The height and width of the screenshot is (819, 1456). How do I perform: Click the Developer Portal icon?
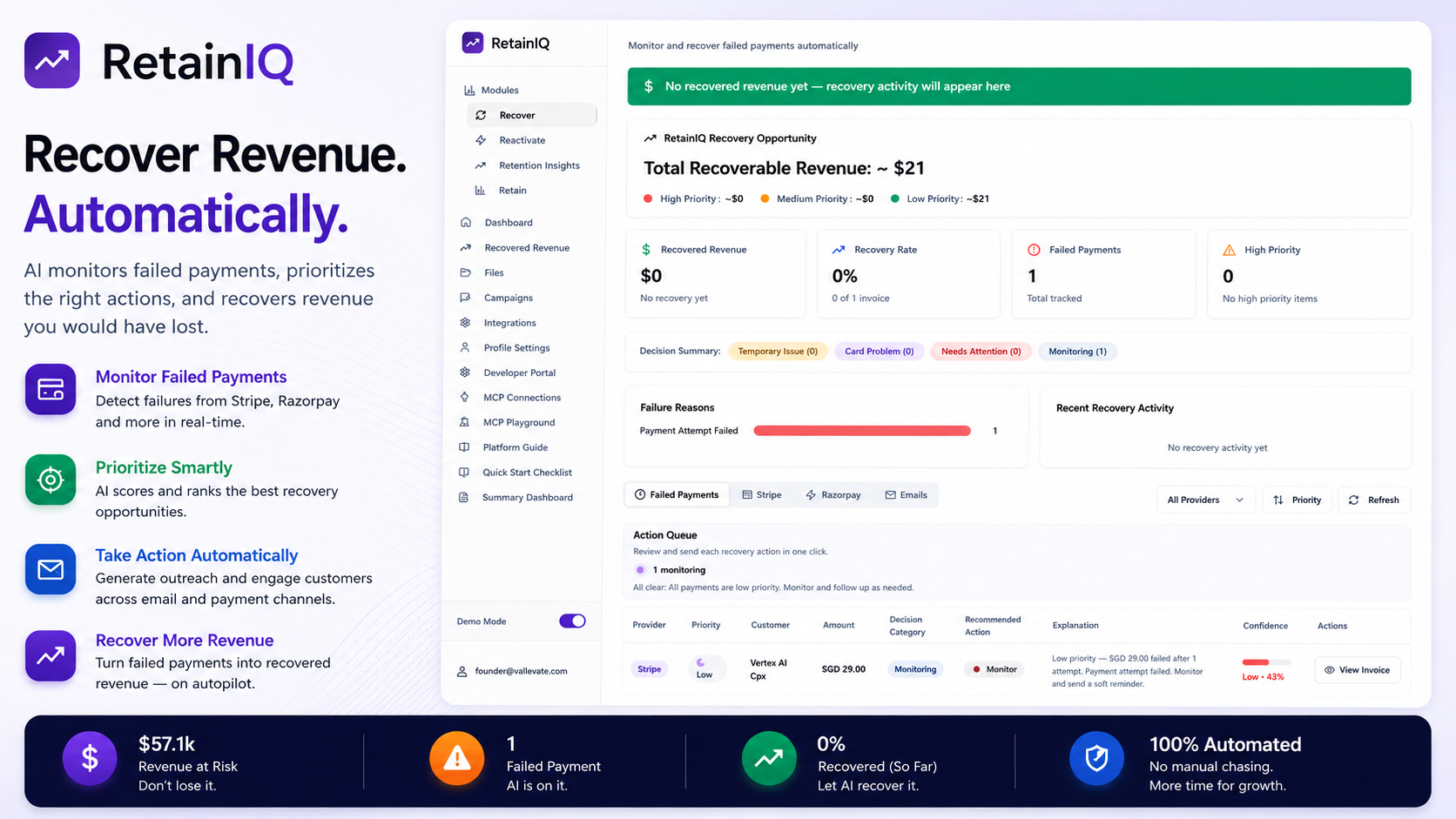pyautogui.click(x=465, y=372)
